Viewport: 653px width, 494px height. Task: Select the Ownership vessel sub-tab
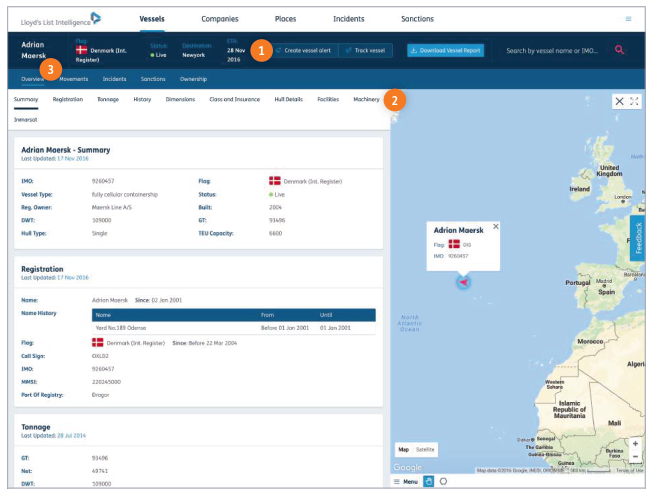(x=193, y=79)
